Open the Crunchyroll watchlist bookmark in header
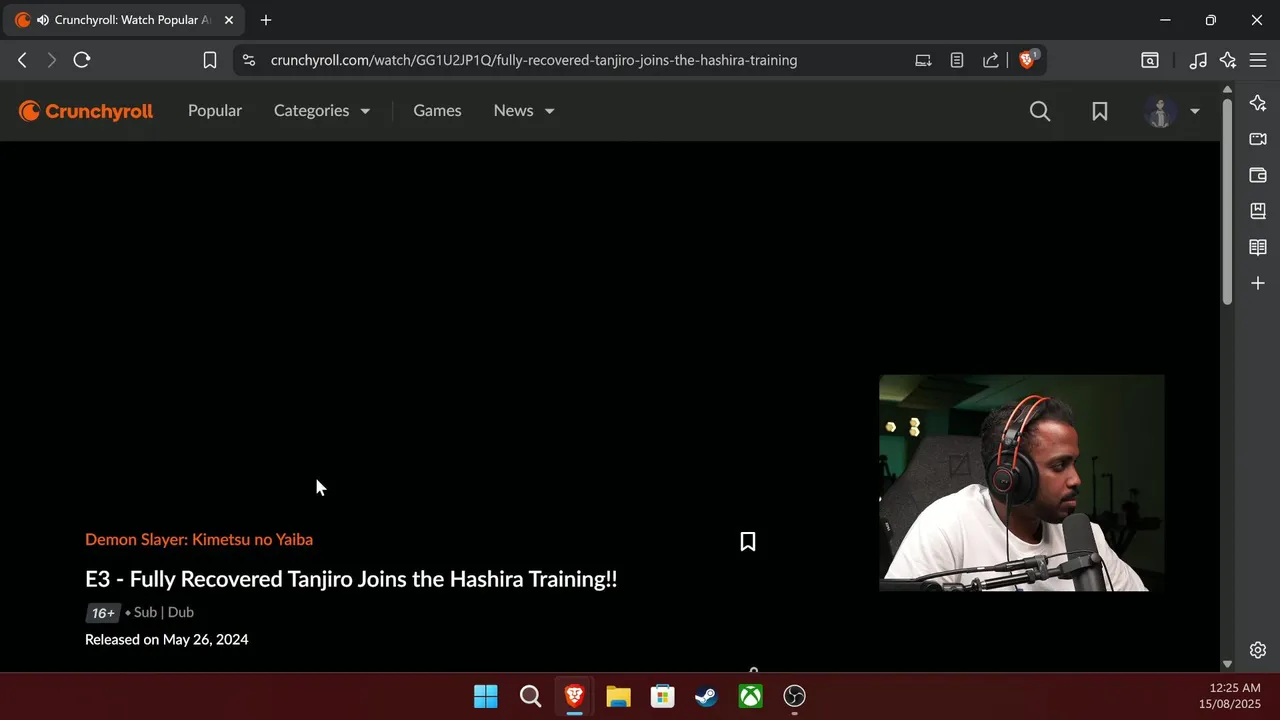This screenshot has width=1280, height=720. pos(1100,111)
